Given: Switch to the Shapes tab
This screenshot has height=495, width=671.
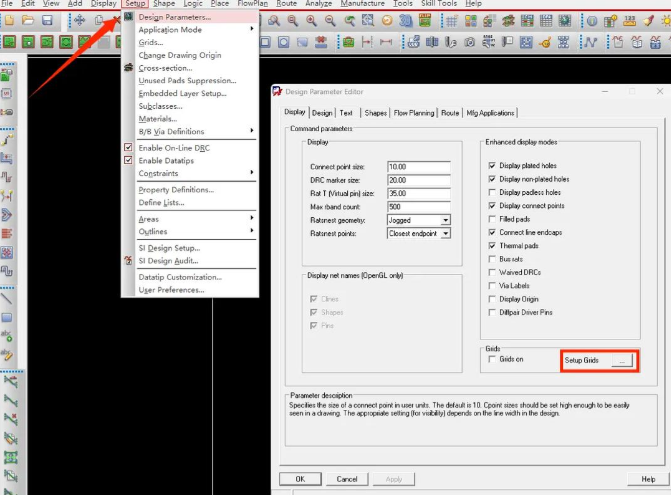Looking at the screenshot, I should click(376, 113).
